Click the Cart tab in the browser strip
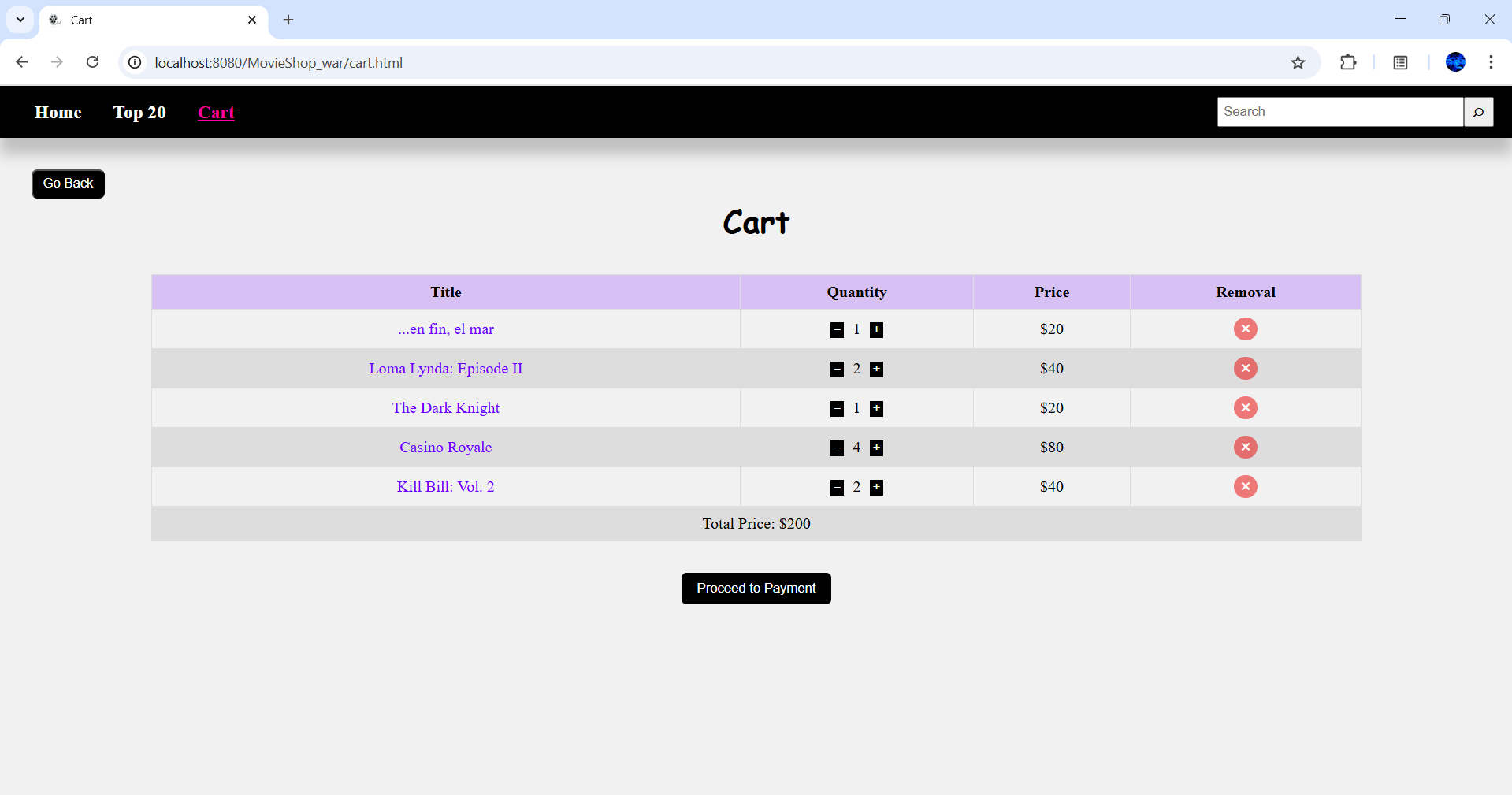The width and height of the screenshot is (1512, 795). coord(154,20)
